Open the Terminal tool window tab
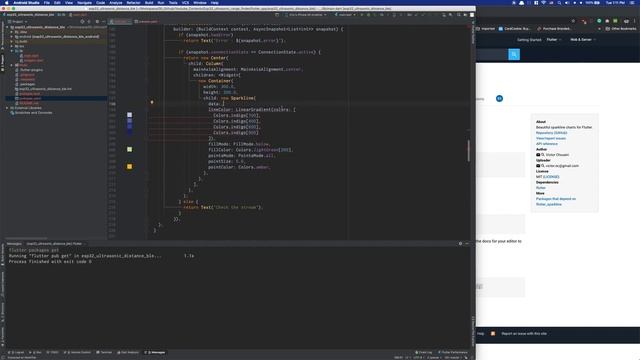Image resolution: width=640 pixels, height=360 pixels. tap(104, 352)
